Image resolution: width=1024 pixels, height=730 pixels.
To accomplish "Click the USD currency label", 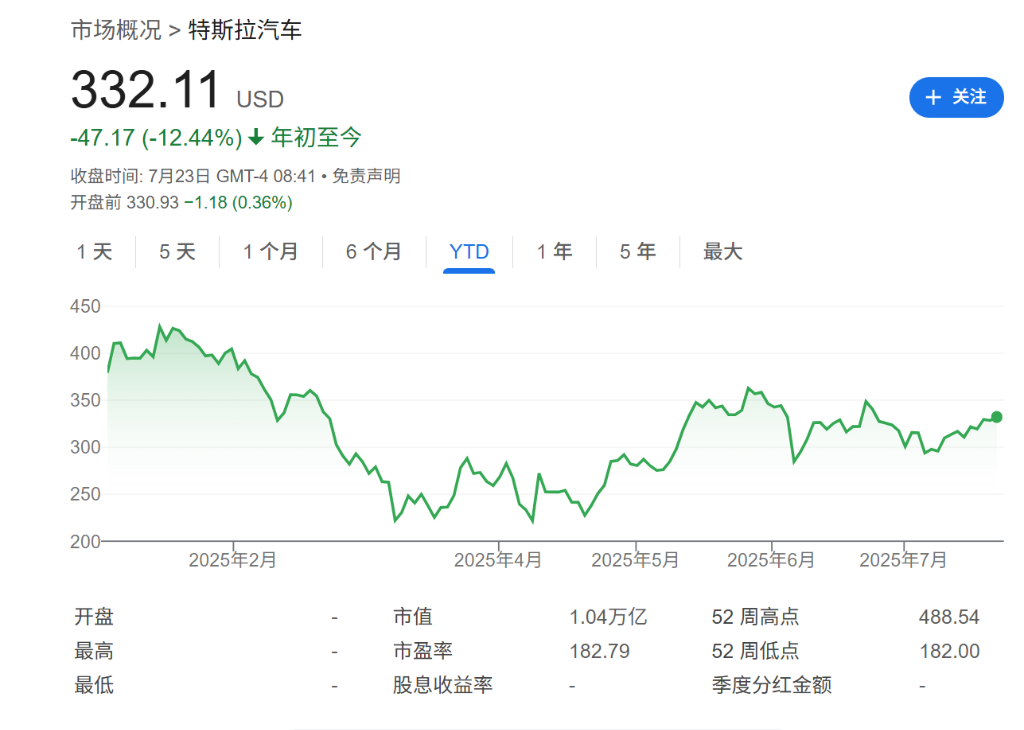I will pos(260,99).
